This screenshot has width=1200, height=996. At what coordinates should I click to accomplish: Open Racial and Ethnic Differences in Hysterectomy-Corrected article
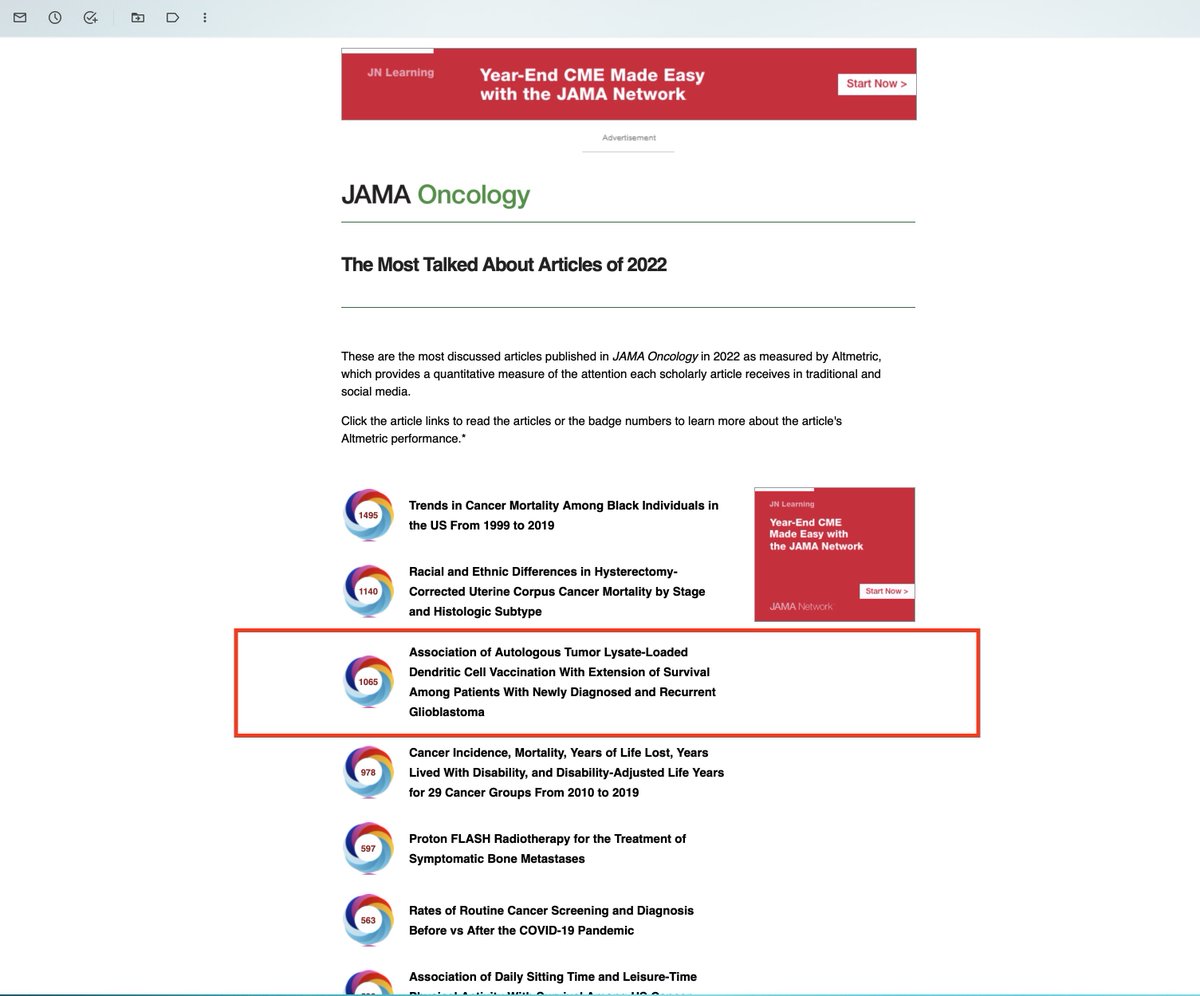tap(557, 591)
